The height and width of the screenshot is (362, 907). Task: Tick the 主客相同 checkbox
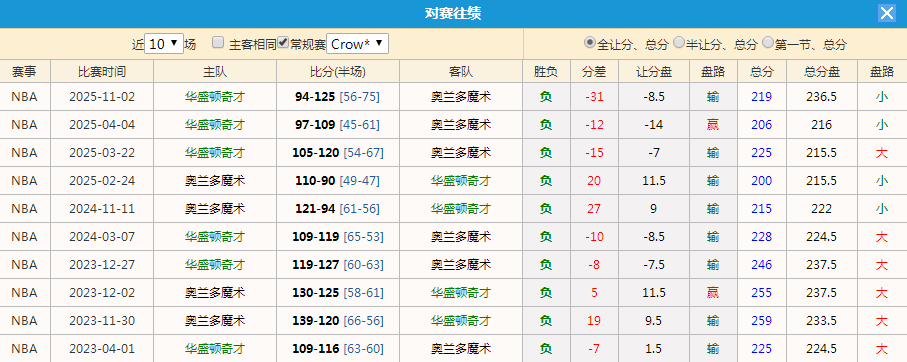click(218, 42)
